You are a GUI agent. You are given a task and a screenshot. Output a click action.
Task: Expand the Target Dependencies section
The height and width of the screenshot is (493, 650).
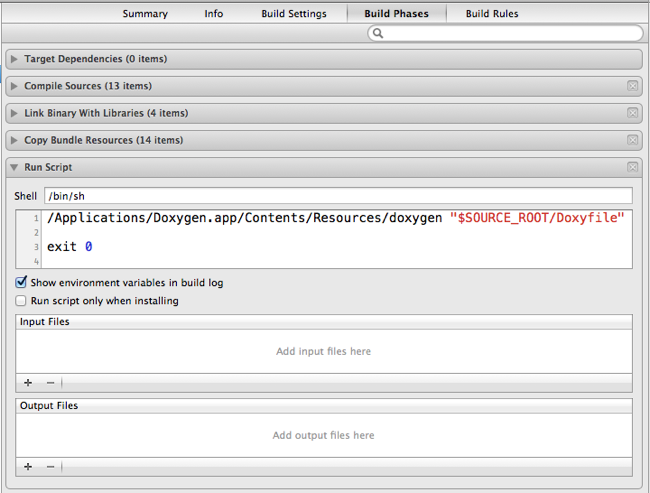14,60
